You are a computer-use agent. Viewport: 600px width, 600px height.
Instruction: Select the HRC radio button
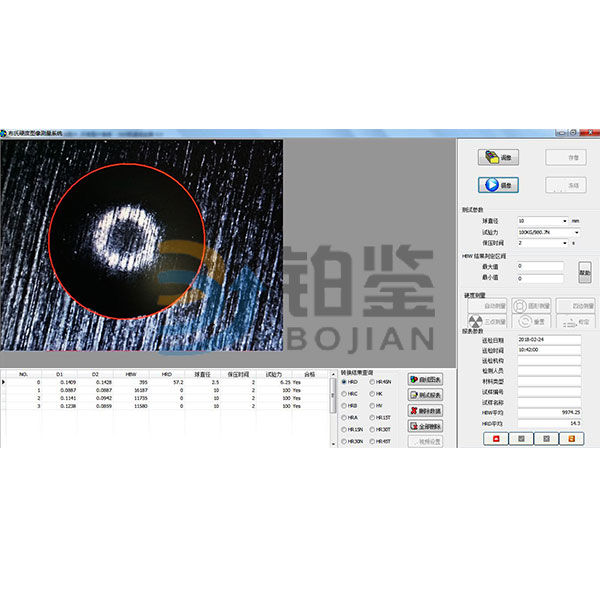click(x=346, y=394)
